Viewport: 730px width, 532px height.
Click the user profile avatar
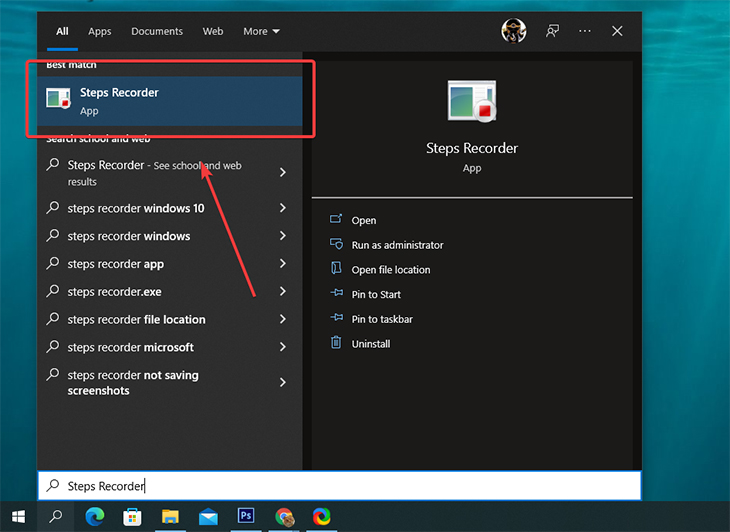pos(514,31)
